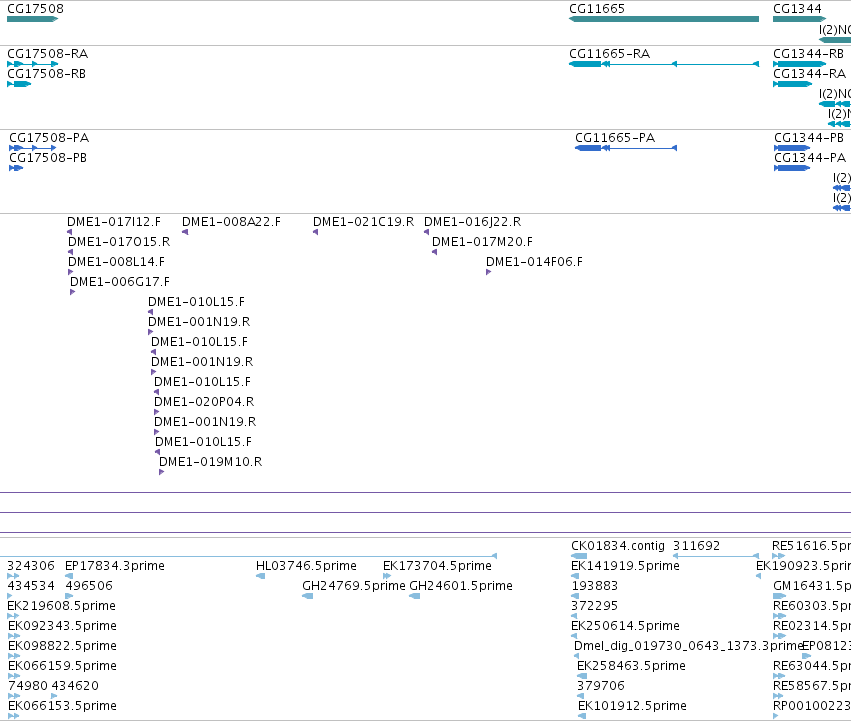This screenshot has width=851, height=721.
Task: Click the CG11665-RA transcript line
Action: pyautogui.click(x=664, y=64)
